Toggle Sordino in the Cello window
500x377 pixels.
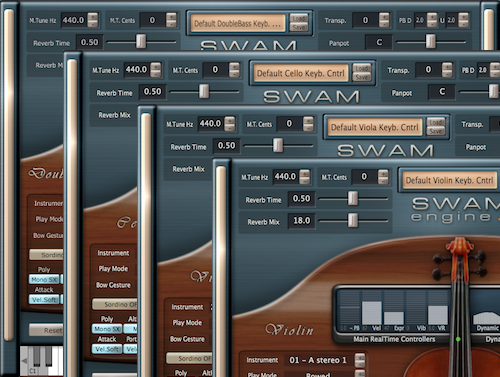(115, 304)
